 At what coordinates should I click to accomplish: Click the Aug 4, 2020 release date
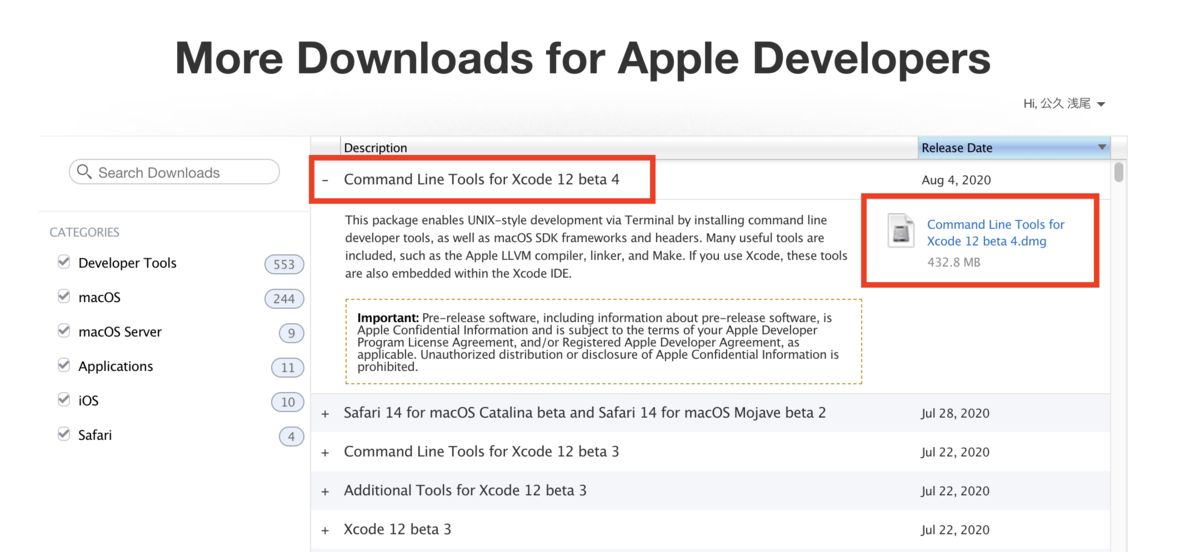pyautogui.click(x=956, y=180)
